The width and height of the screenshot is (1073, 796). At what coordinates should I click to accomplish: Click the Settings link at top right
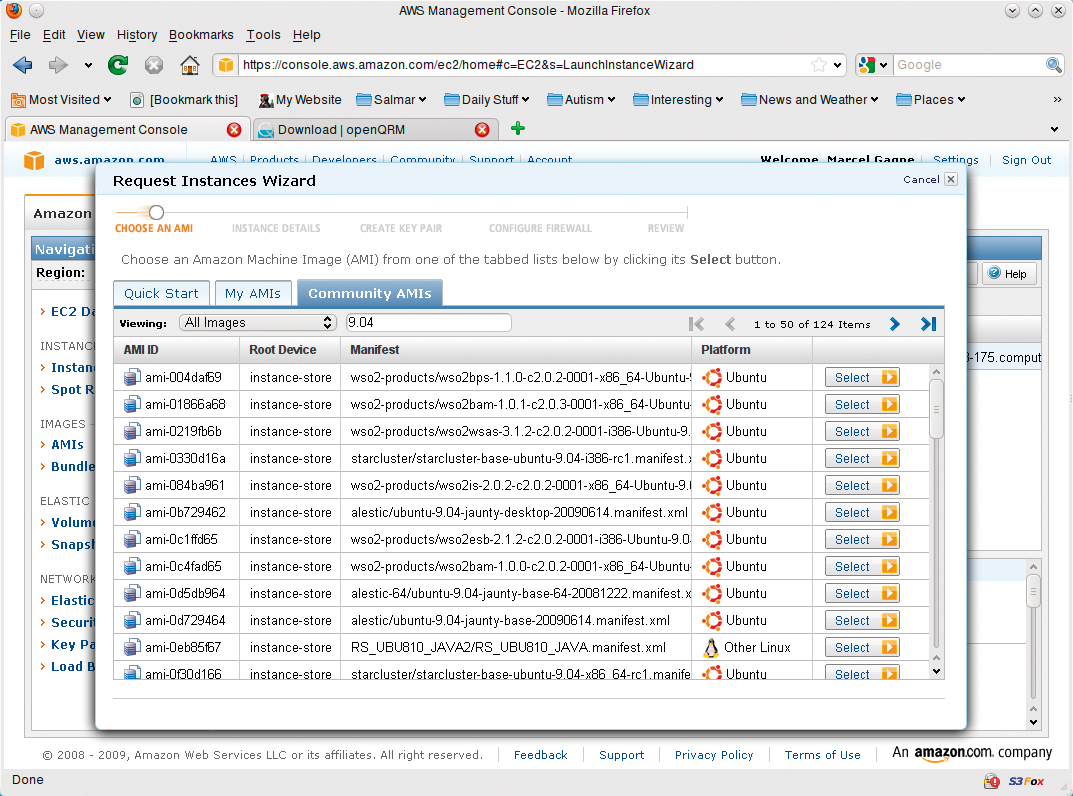pyautogui.click(x=955, y=160)
